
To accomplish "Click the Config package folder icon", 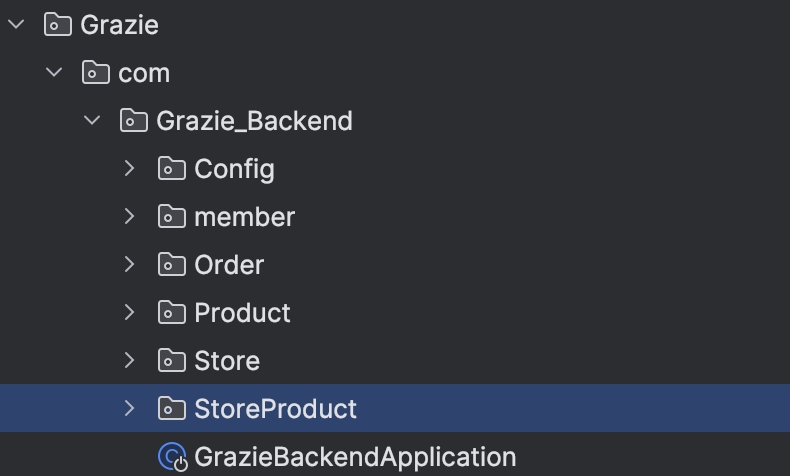I will [172, 168].
